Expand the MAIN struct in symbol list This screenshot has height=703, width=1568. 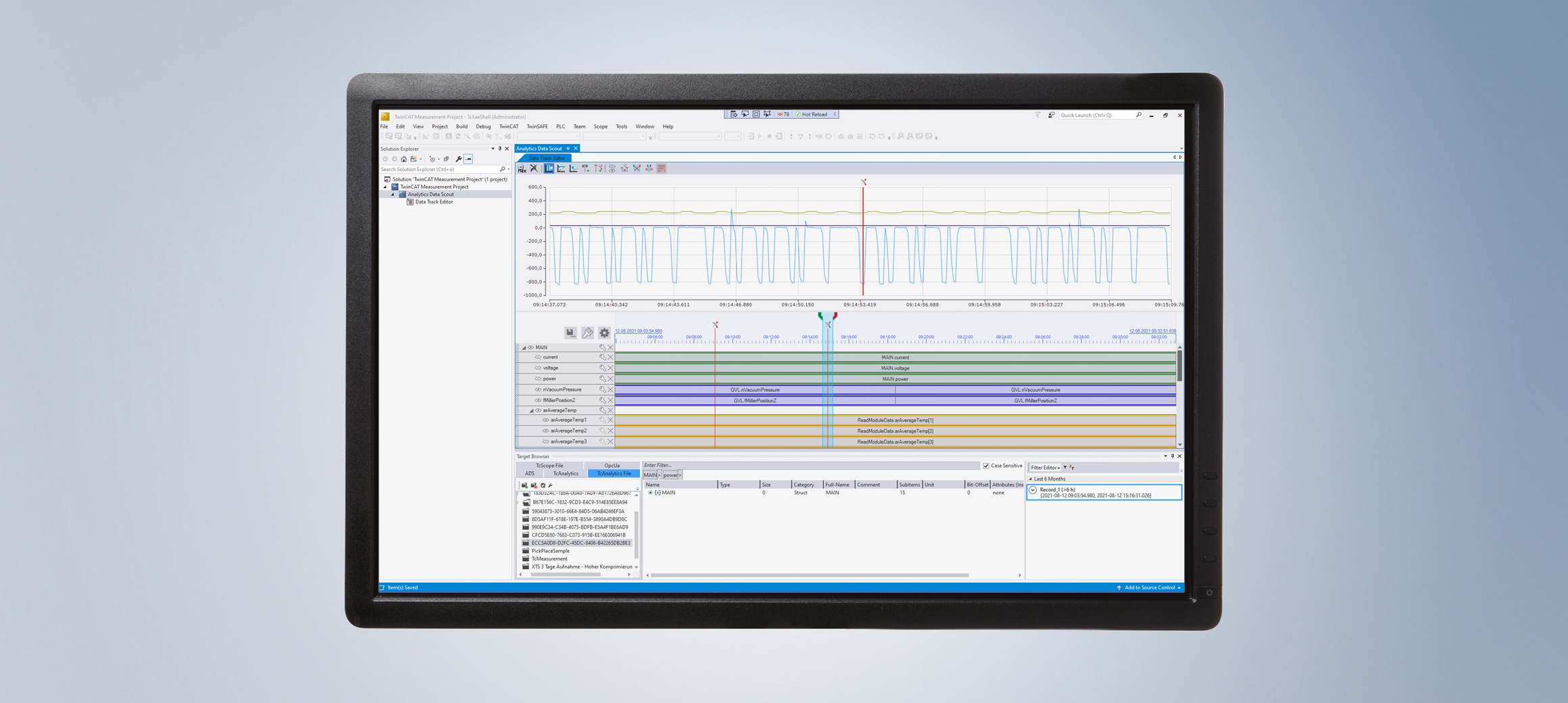[650, 493]
